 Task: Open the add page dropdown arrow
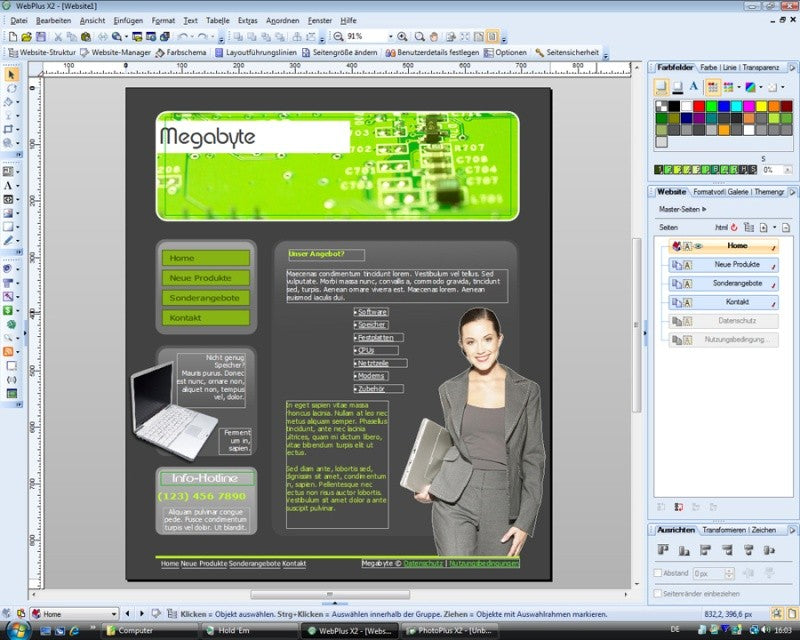click(x=774, y=228)
